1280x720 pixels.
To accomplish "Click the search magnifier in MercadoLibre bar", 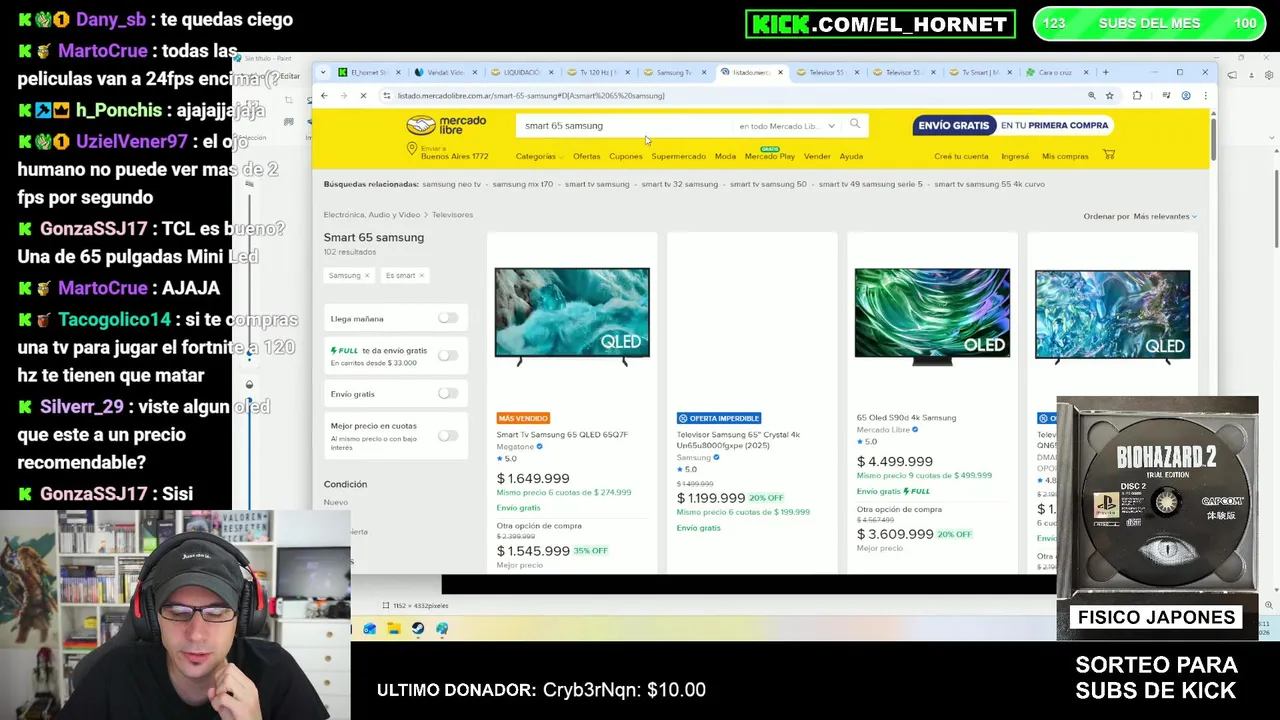I will [855, 124].
